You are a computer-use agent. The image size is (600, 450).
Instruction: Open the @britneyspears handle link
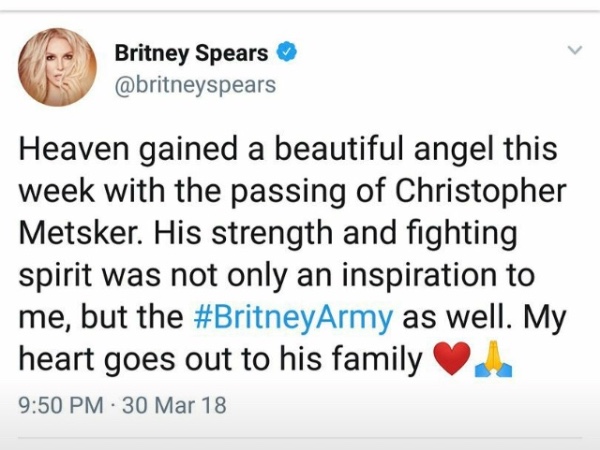[x=195, y=85]
